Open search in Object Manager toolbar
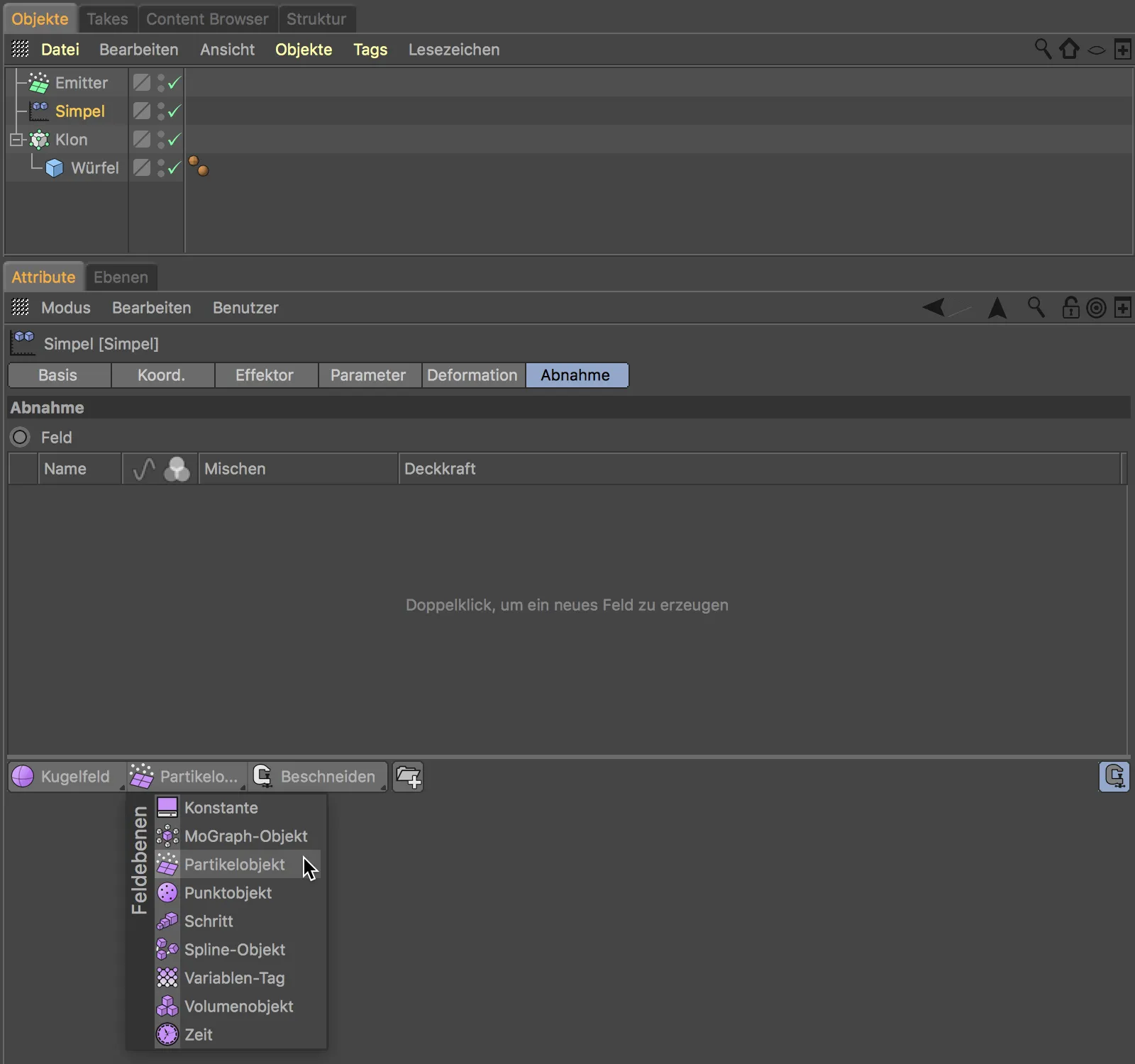Viewport: 1135px width, 1064px height. click(1043, 49)
